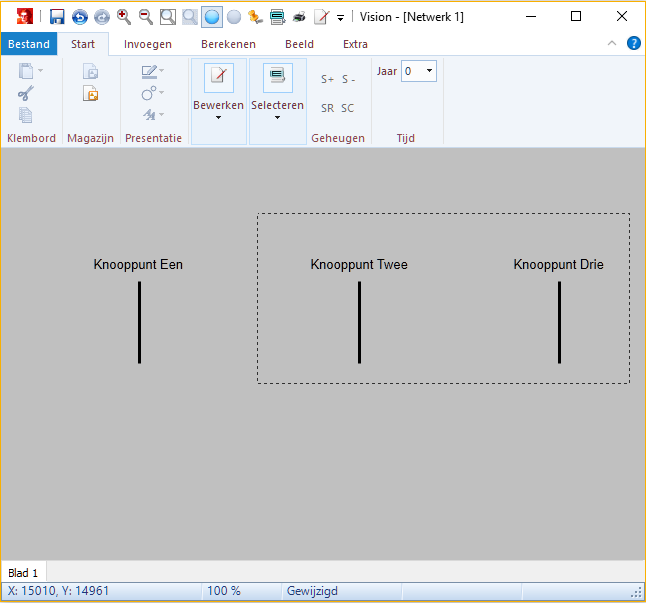Click the Save icon in the quick access toolbar
646x603 pixels.
click(x=57, y=16)
